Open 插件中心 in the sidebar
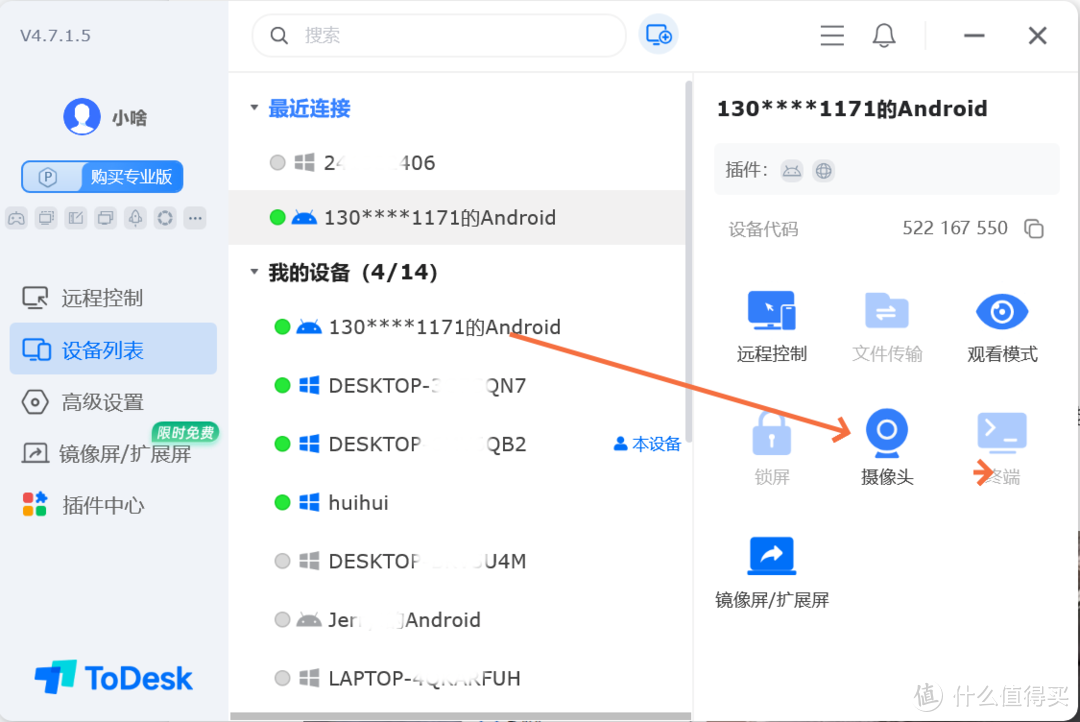Image resolution: width=1080 pixels, height=722 pixels. coord(114,505)
